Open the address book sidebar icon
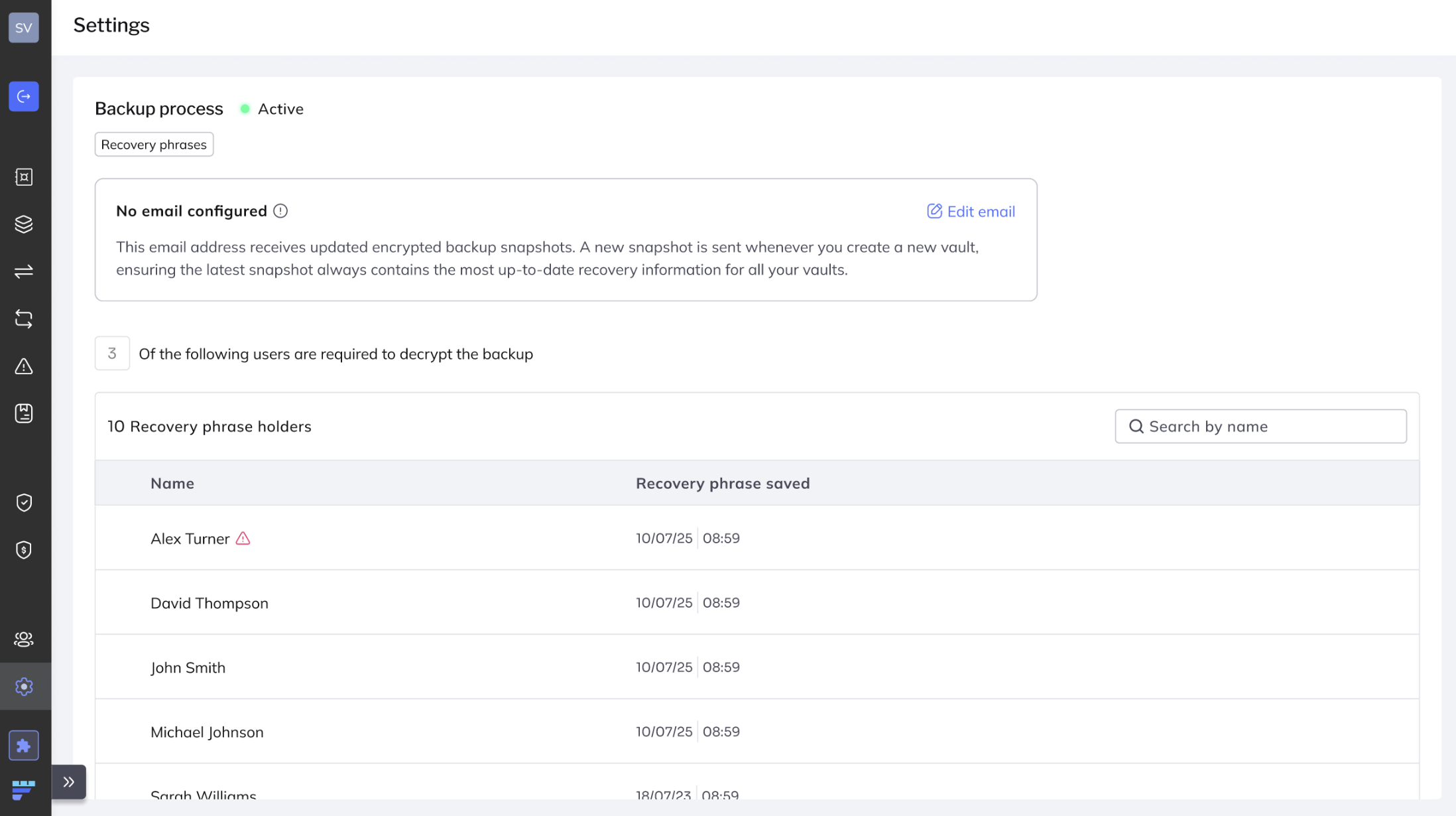Viewport: 1456px width, 816px height. (24, 413)
